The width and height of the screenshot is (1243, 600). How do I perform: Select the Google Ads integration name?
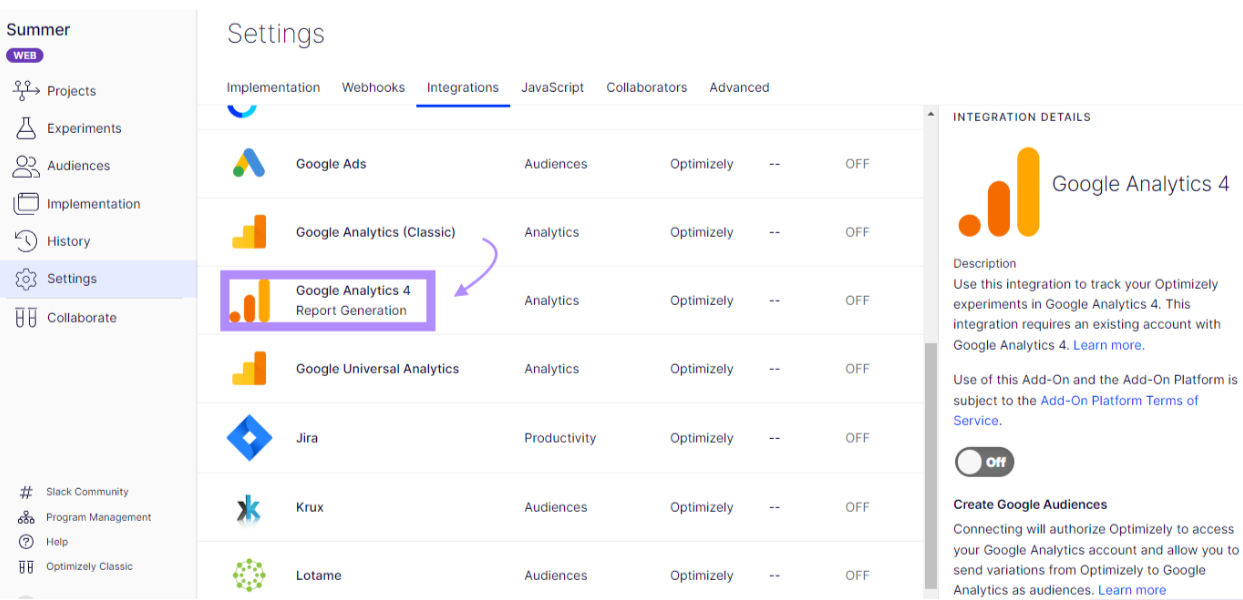coord(331,164)
